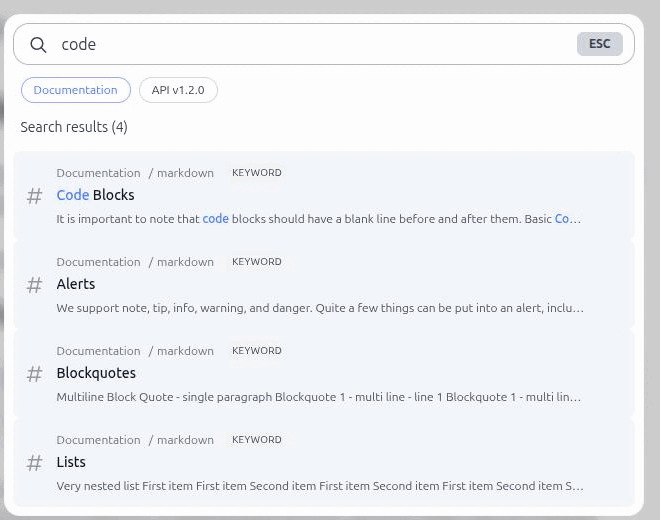This screenshot has height=520, width=660.
Task: Click the hash icon beside Alerts
Action: point(35,285)
